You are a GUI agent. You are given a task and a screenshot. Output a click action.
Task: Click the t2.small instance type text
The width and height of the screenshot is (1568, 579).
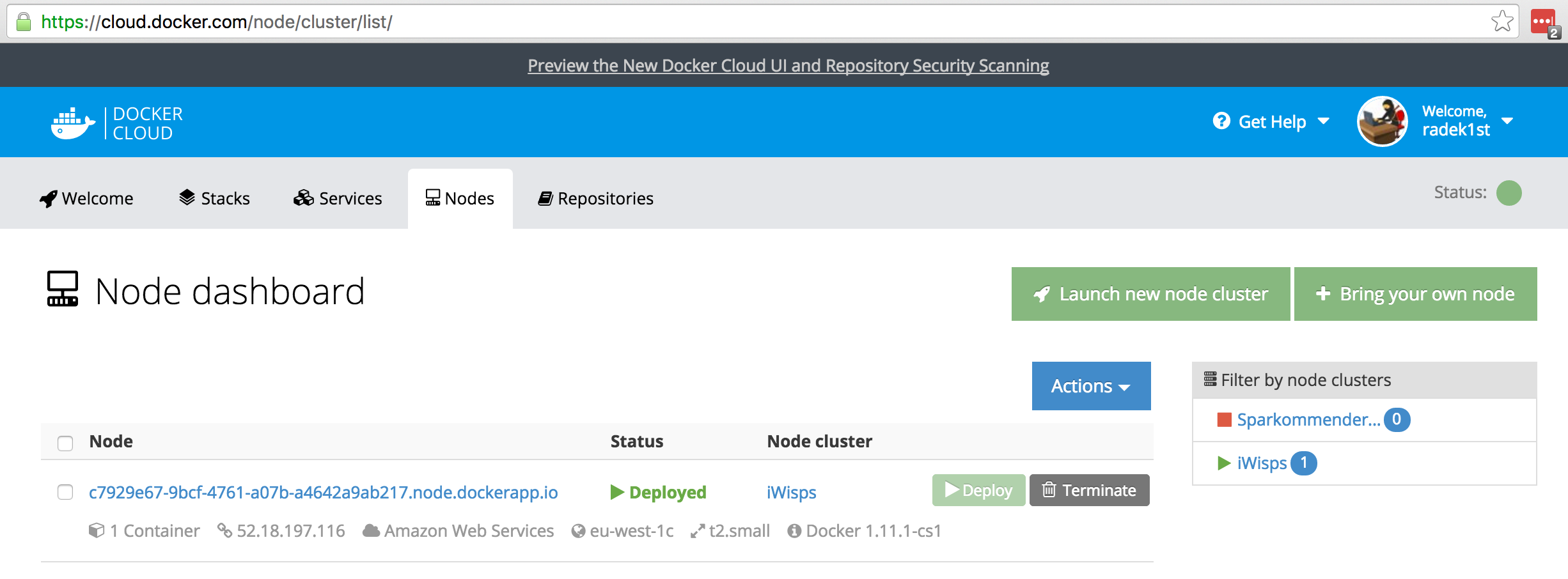pos(739,531)
